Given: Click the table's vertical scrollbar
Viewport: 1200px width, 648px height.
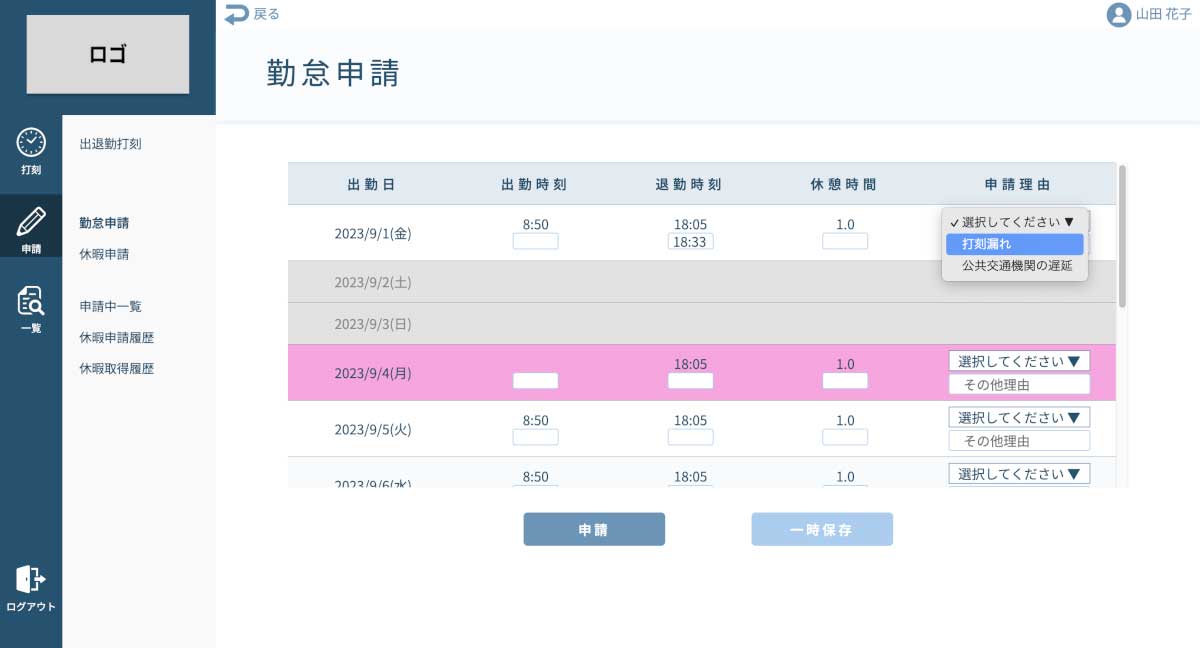Looking at the screenshot, I should [1123, 236].
